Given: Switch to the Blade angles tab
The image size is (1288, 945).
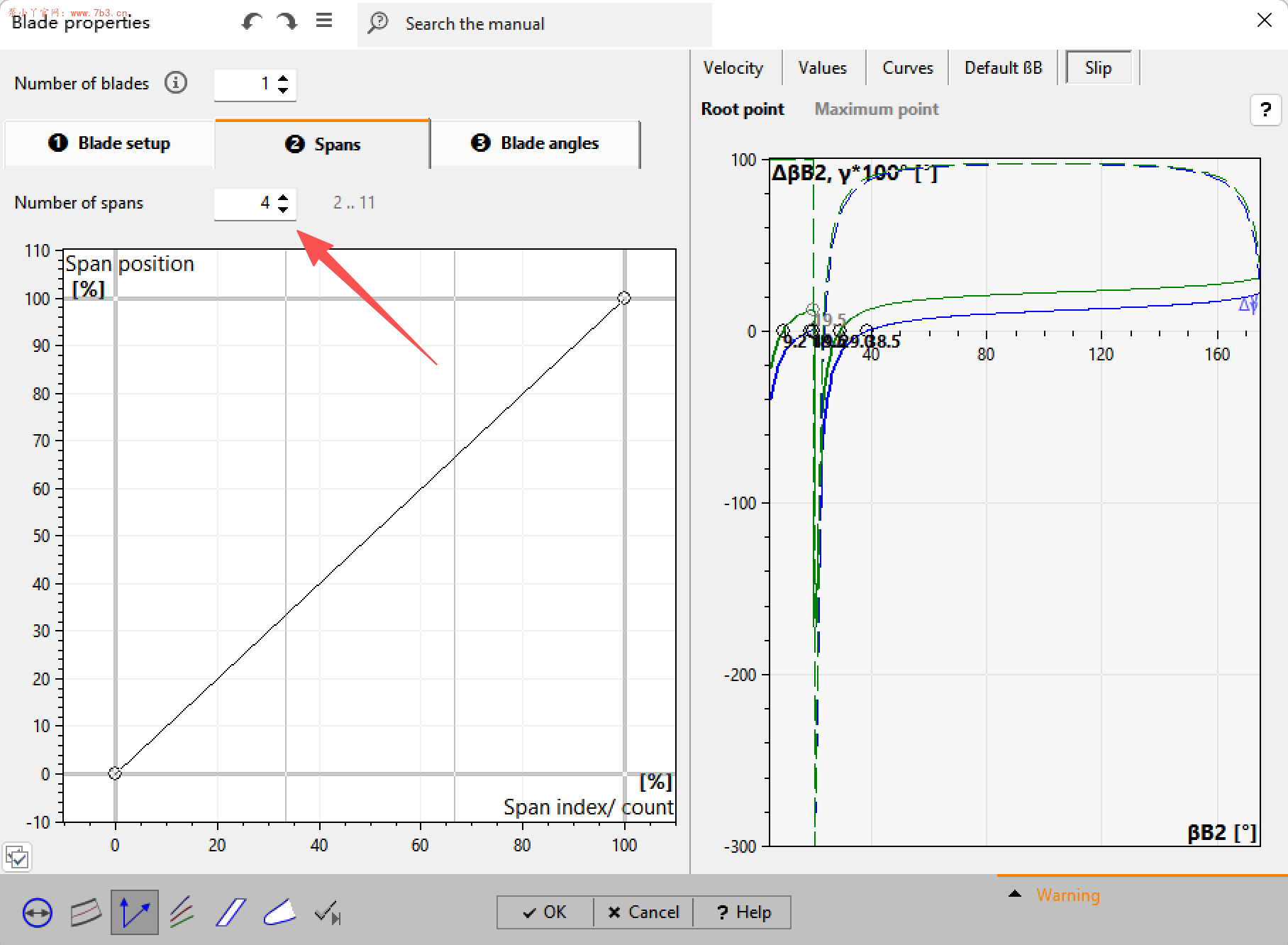Looking at the screenshot, I should [535, 143].
